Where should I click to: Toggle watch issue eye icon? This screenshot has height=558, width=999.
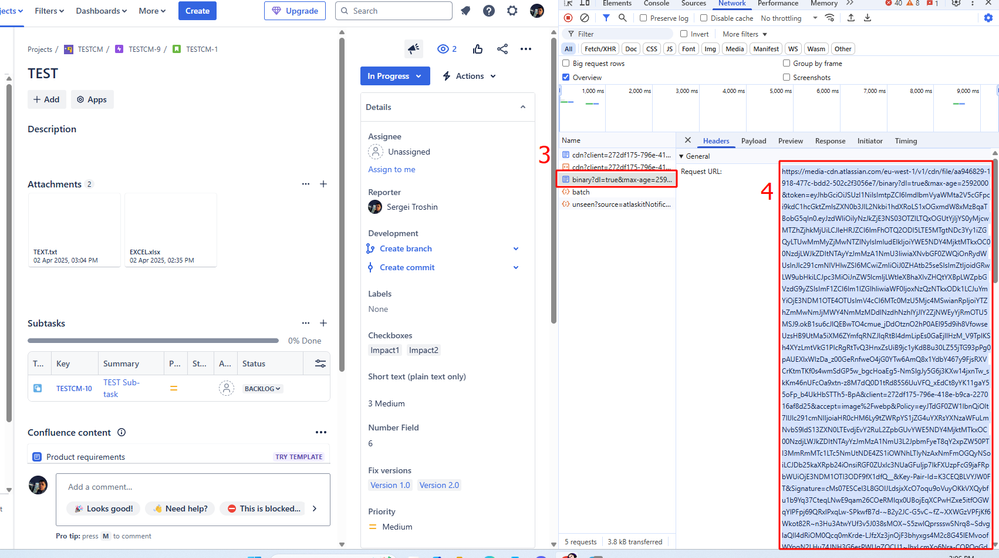[447, 49]
